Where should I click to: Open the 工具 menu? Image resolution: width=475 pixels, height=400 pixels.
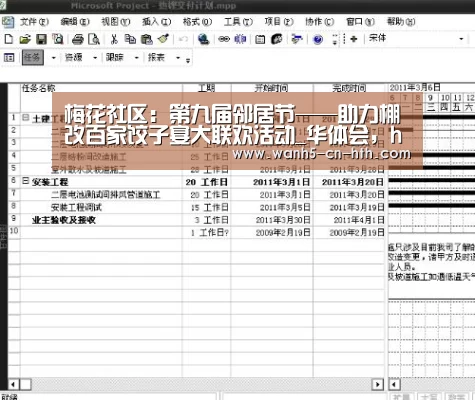tap(238, 22)
